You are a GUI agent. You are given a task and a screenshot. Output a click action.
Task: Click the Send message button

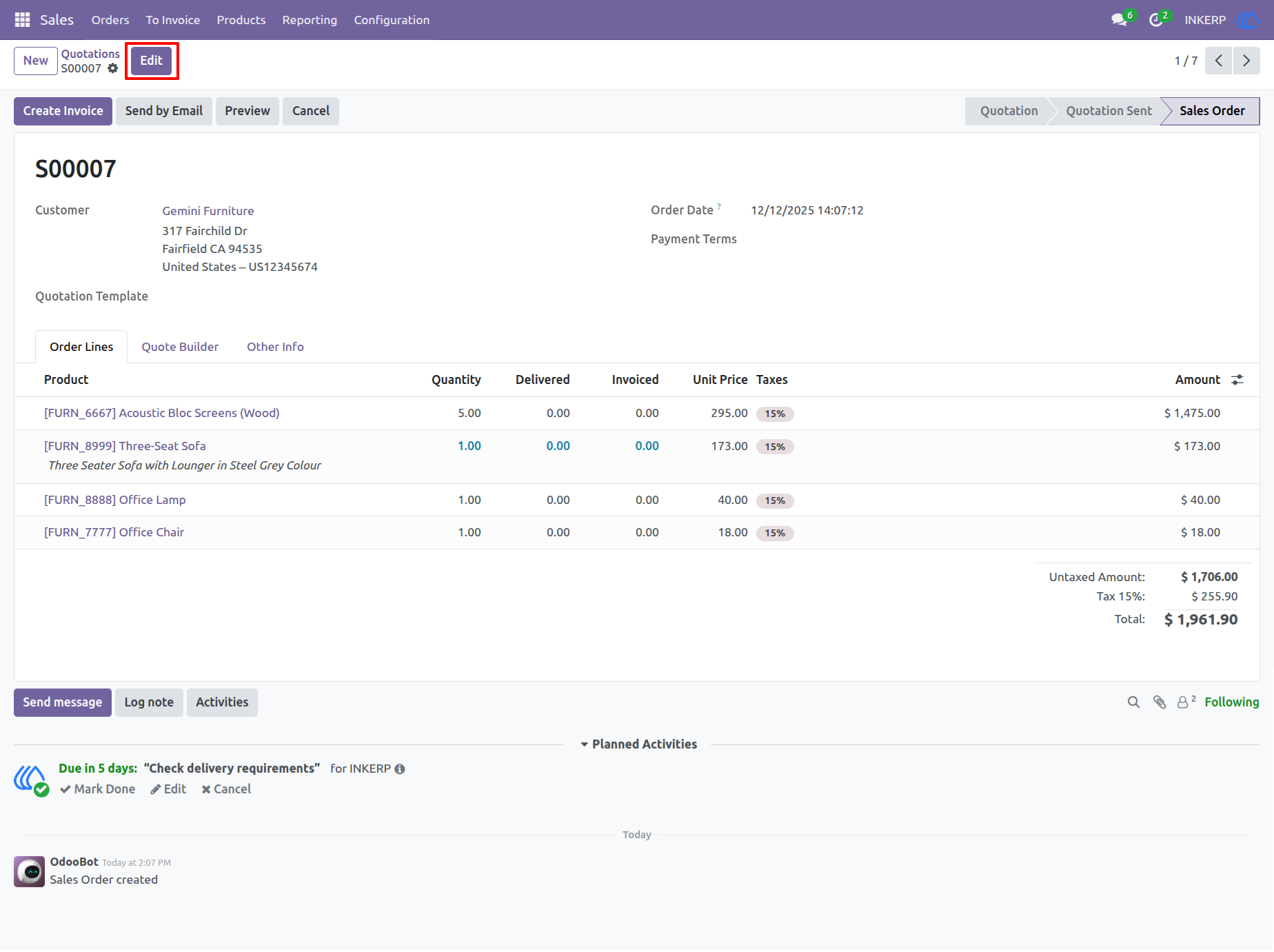[63, 702]
